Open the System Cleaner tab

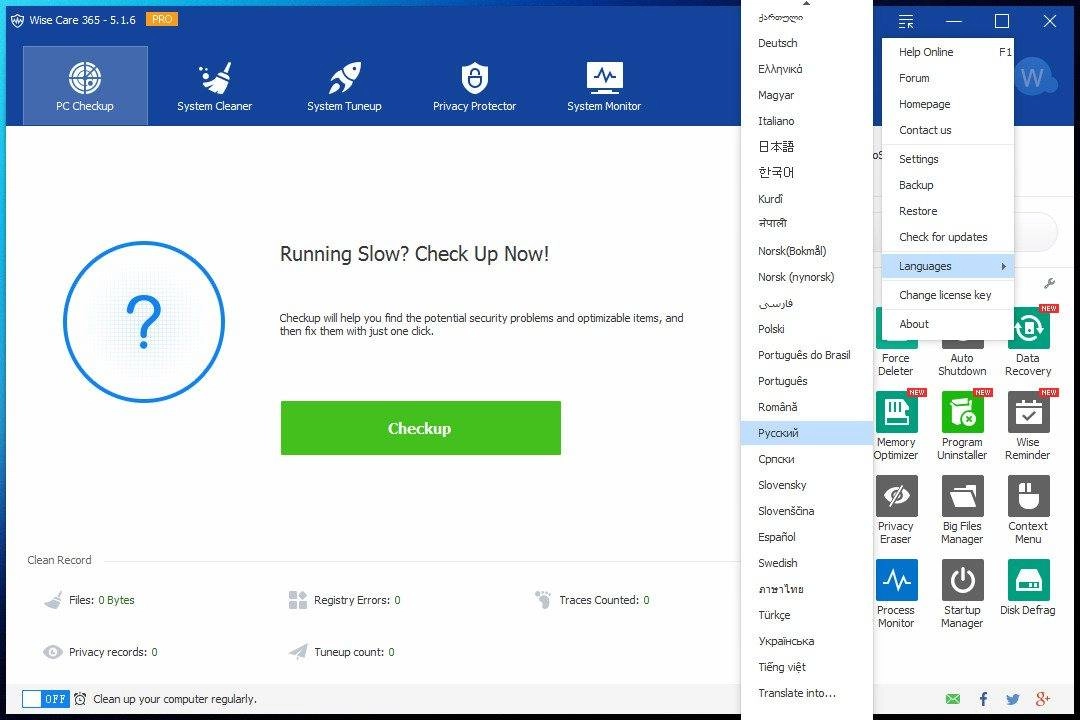pos(214,85)
